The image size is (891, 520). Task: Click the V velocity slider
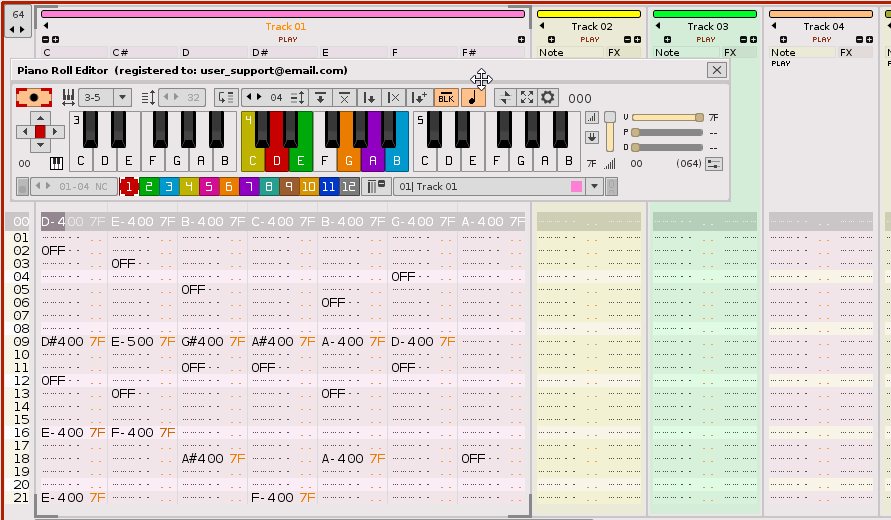coord(667,117)
